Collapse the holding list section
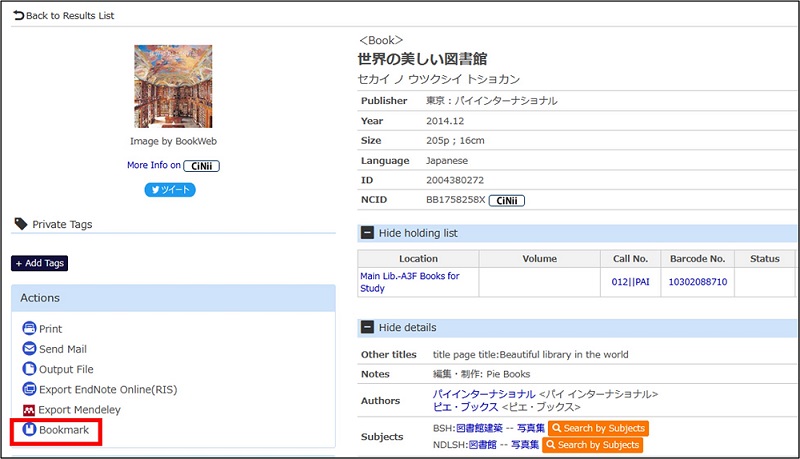Screen dimensions: 800x459 367,233
